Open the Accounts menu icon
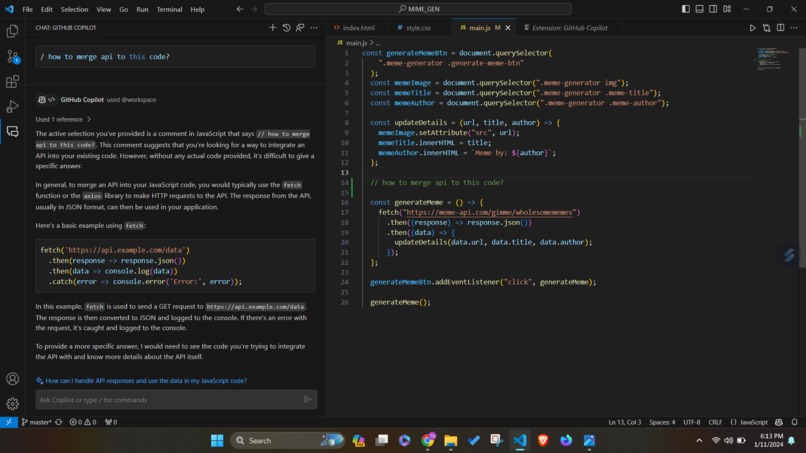 (12, 379)
